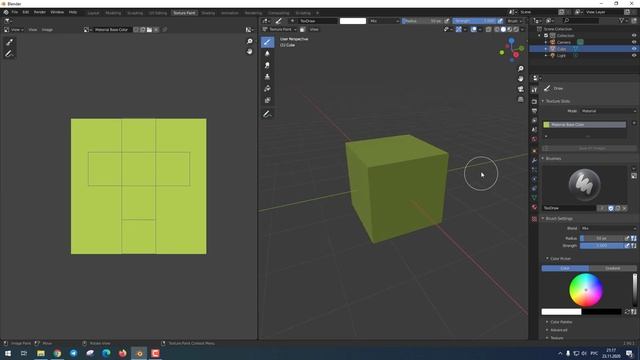The image size is (640, 360).
Task: Switch orthographic/perspective grid icon in viewport
Action: [520, 99]
